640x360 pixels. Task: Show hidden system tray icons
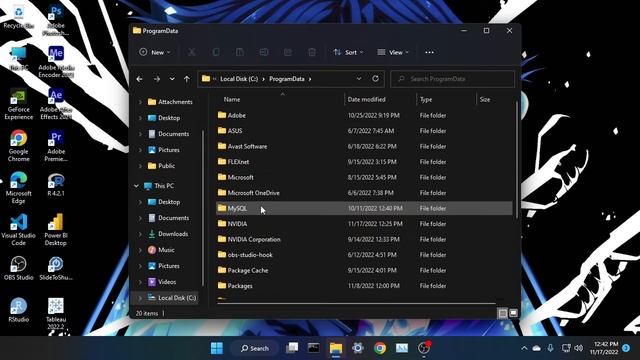pyautogui.click(x=524, y=348)
